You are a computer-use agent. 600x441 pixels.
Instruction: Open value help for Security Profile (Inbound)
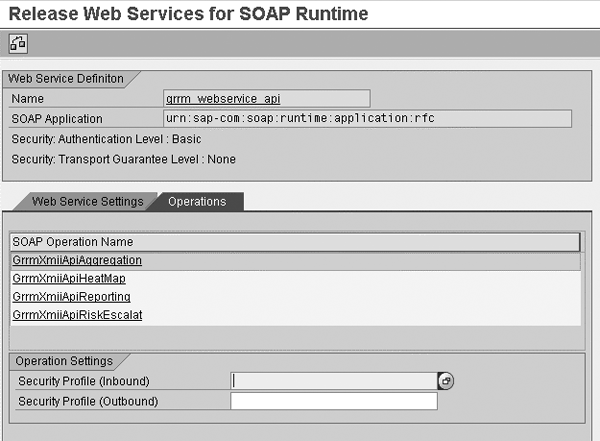point(446,381)
